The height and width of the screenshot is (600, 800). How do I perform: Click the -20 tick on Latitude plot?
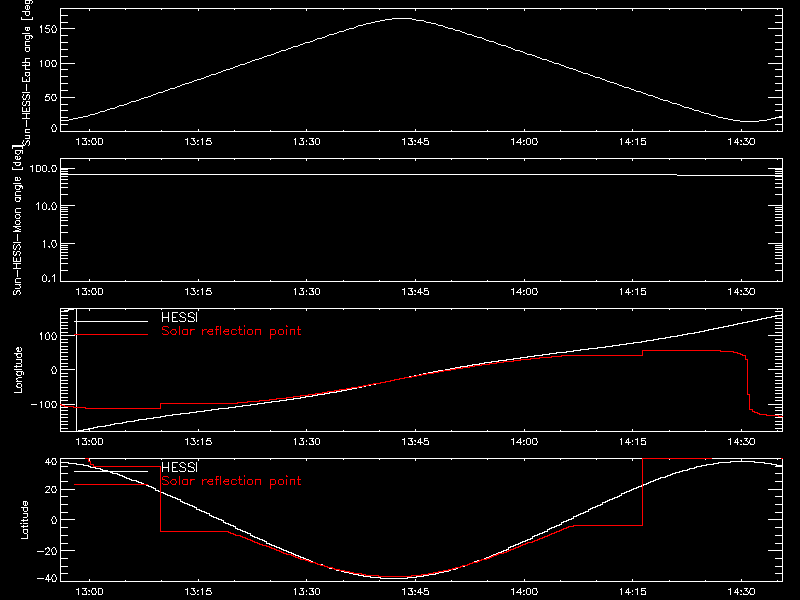[x=47, y=551]
